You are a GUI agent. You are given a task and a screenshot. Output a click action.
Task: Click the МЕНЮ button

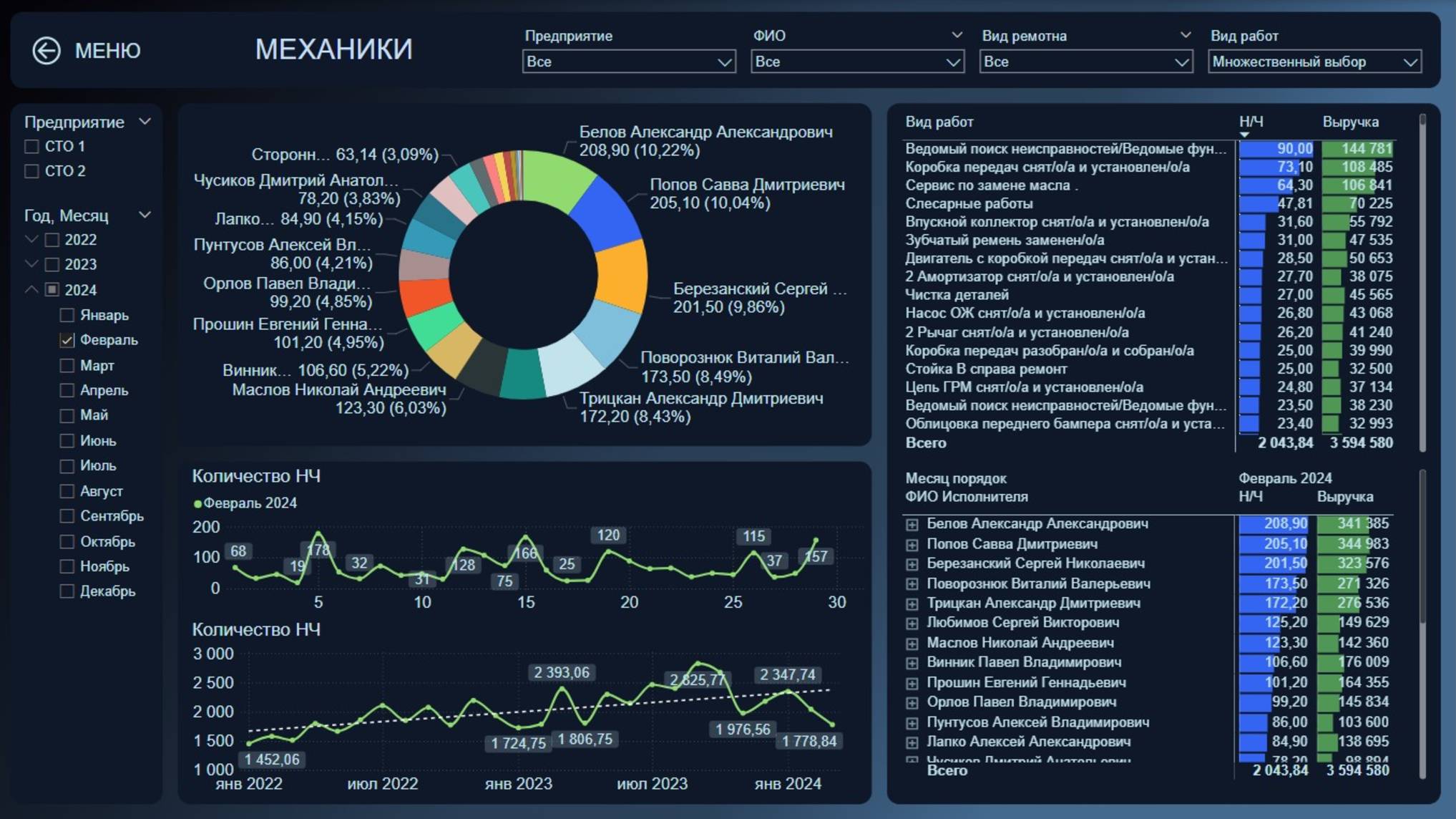pos(107,50)
